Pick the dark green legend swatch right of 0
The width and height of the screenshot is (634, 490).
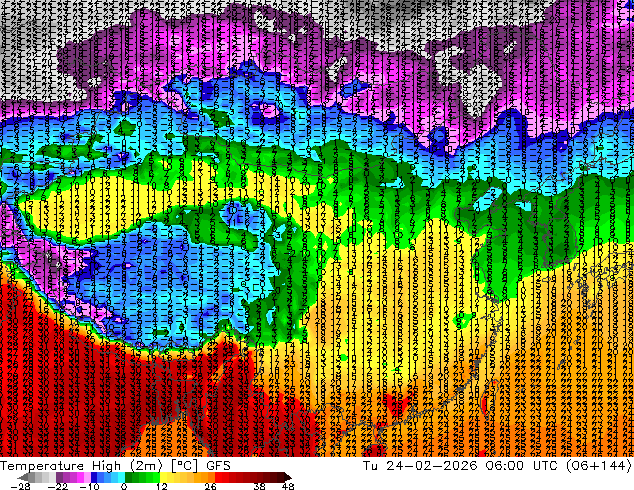tap(129, 477)
